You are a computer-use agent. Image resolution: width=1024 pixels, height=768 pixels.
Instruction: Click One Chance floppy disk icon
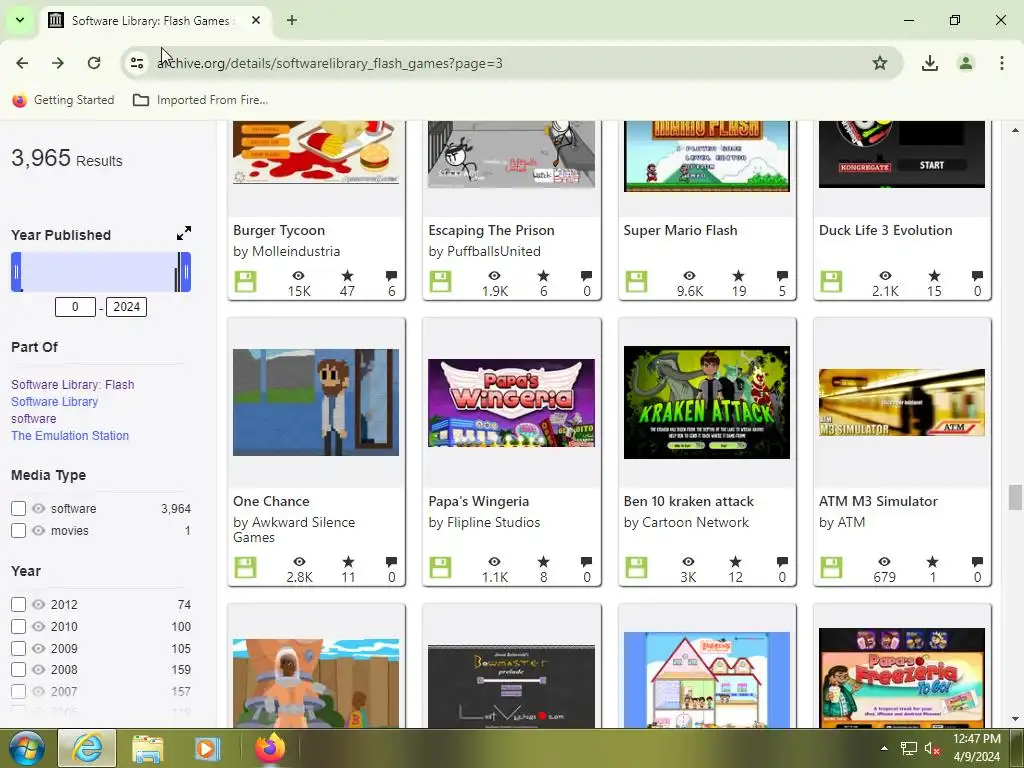pos(246,568)
